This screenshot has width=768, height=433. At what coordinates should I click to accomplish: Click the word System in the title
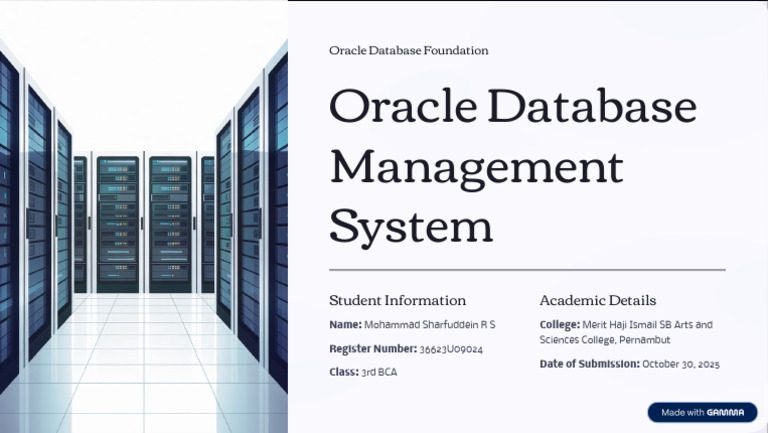click(x=411, y=226)
